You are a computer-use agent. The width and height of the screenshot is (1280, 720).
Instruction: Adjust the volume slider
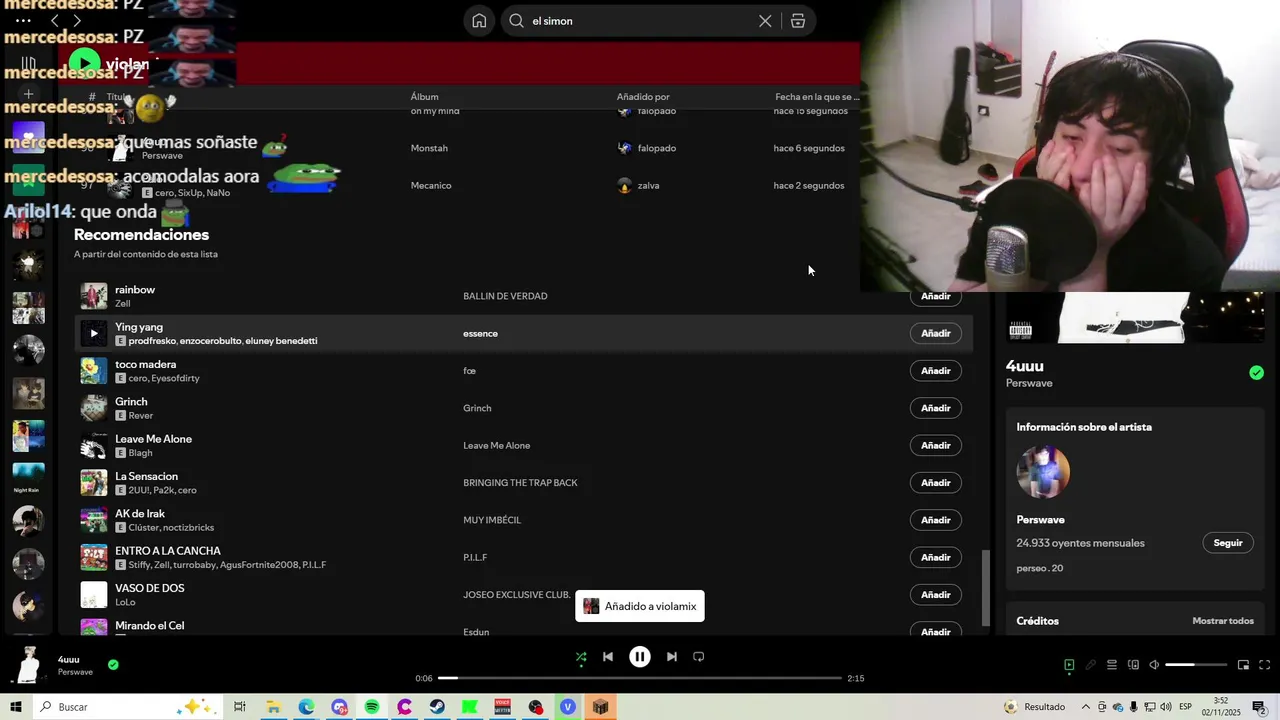(x=1196, y=665)
